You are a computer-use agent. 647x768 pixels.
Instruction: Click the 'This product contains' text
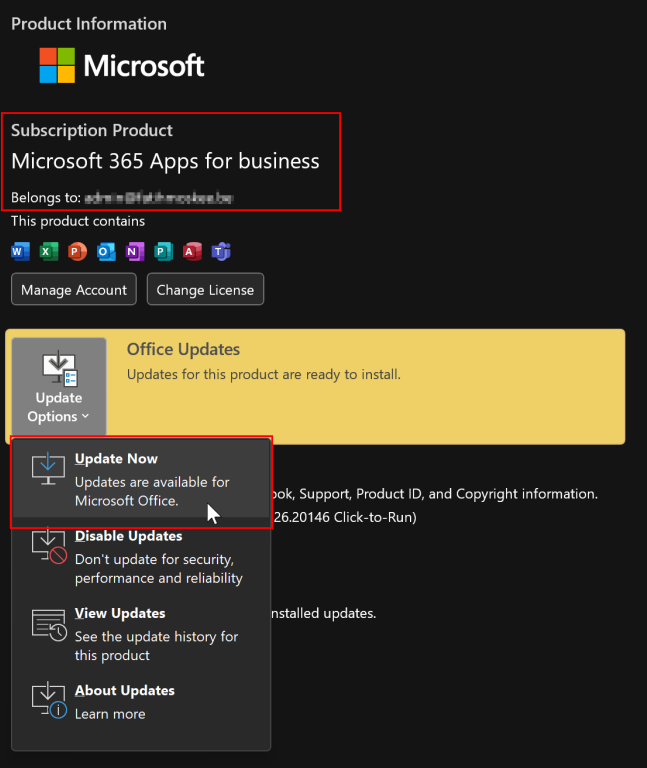point(78,221)
